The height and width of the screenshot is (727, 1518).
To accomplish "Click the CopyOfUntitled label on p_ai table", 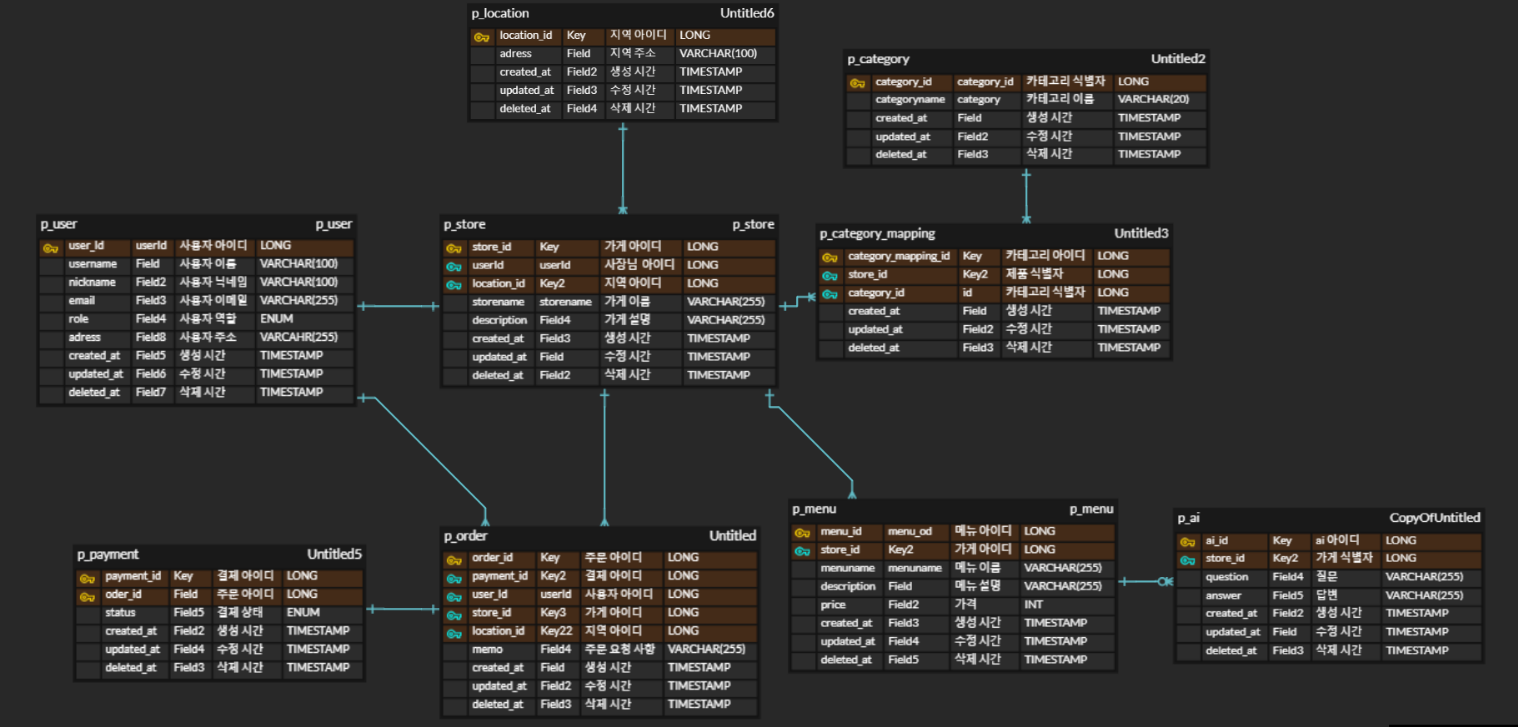I will [1435, 518].
